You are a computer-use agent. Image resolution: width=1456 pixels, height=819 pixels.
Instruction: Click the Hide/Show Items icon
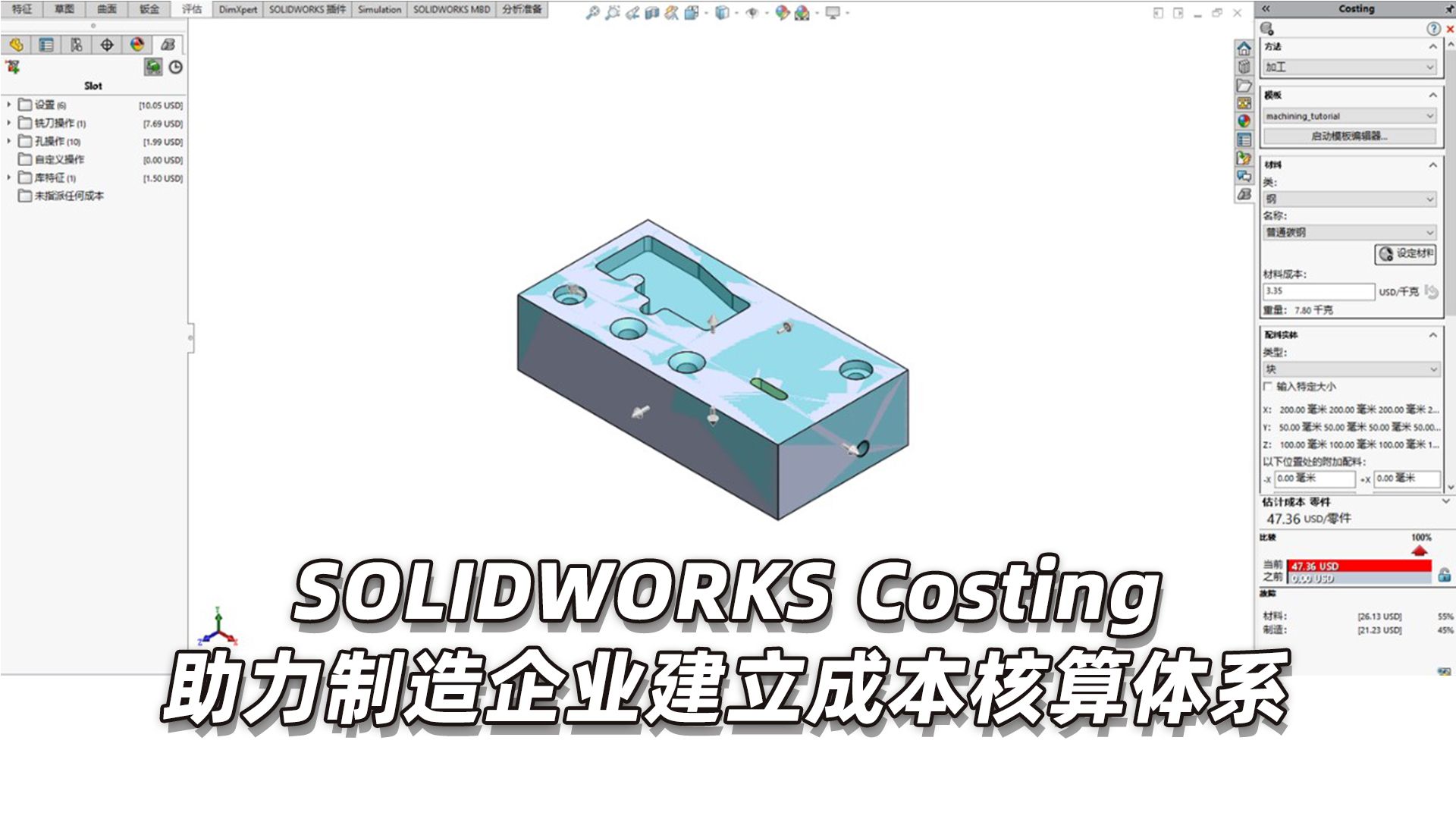752,12
